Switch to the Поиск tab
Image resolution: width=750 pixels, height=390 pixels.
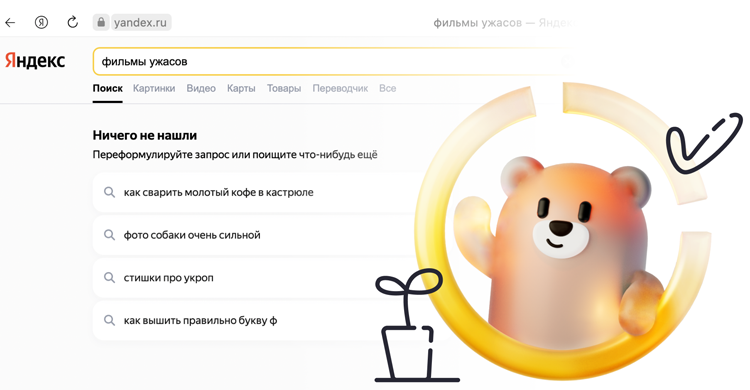coord(108,88)
